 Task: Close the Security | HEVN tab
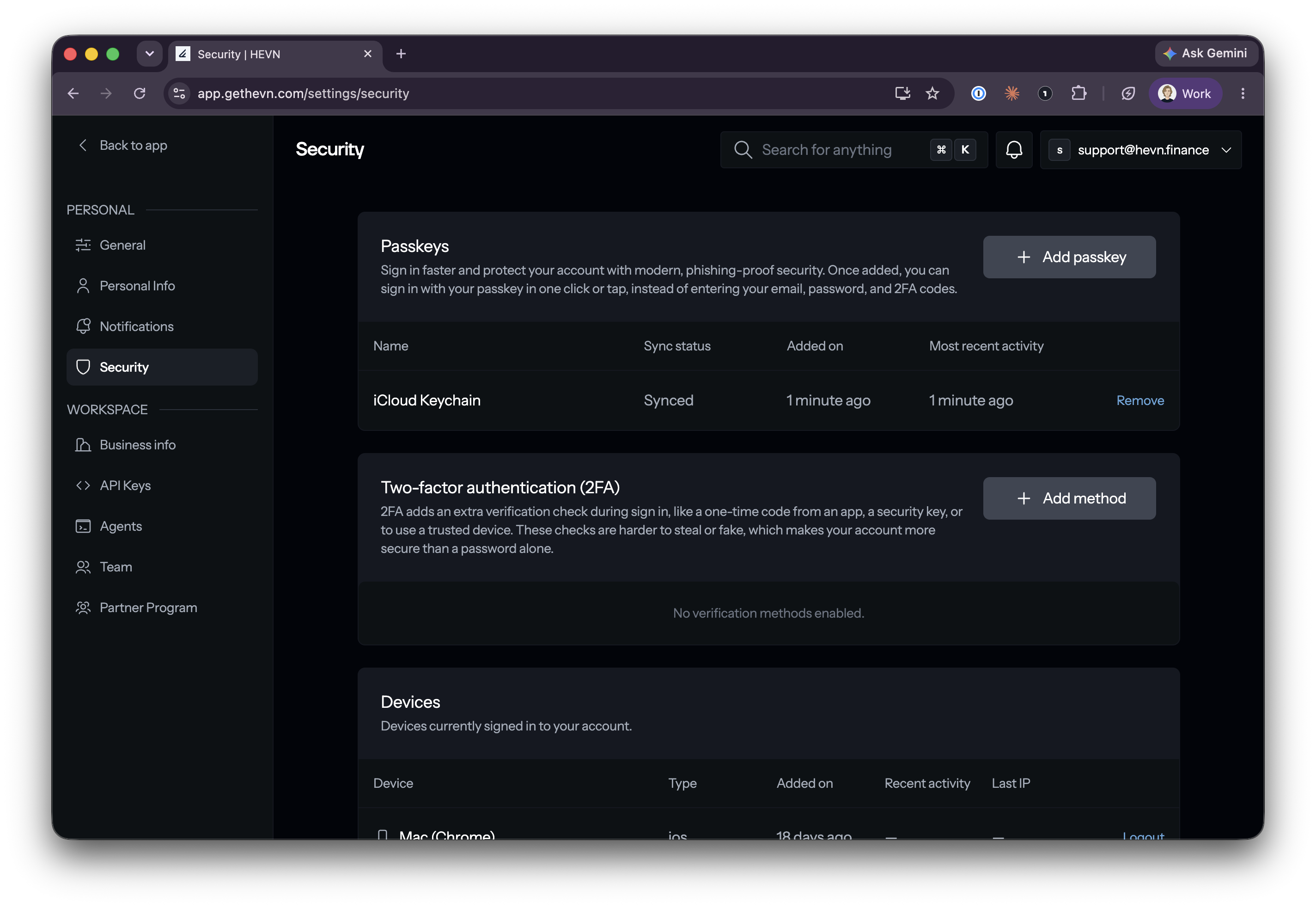click(368, 54)
